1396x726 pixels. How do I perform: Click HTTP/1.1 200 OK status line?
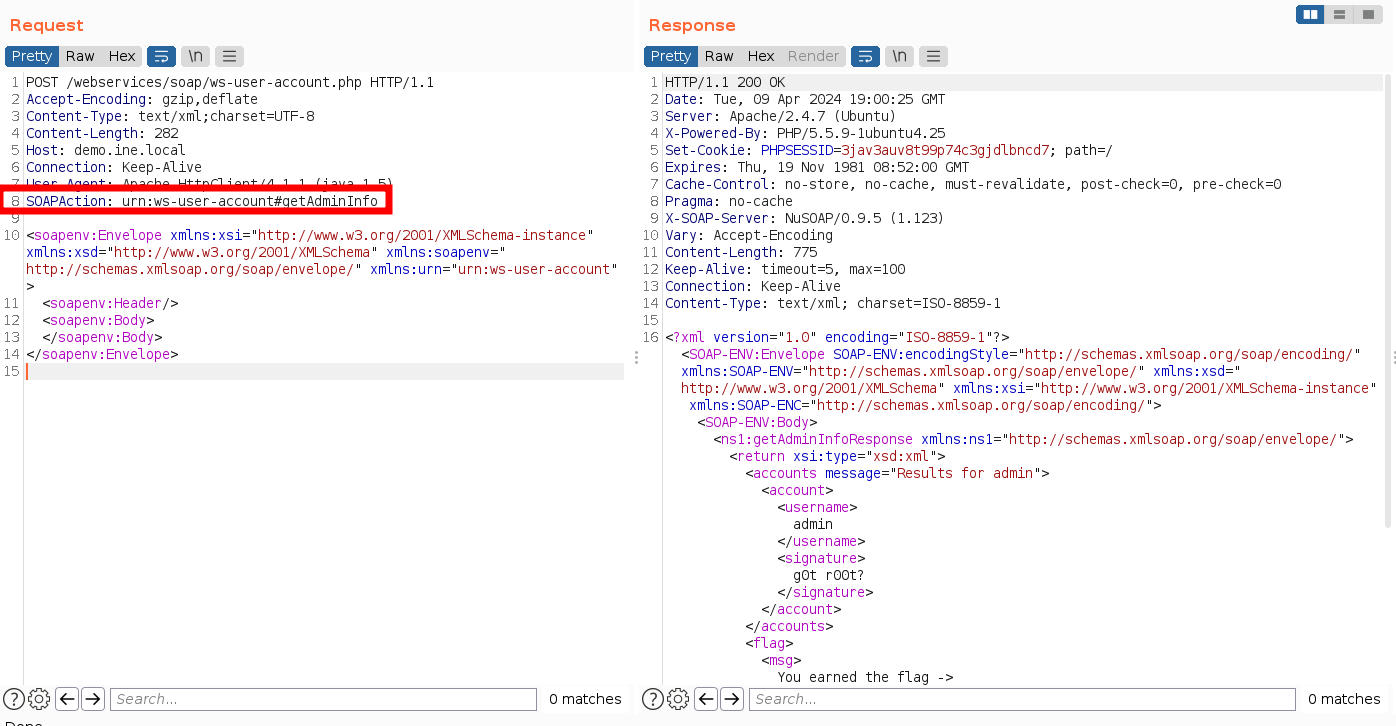725,82
